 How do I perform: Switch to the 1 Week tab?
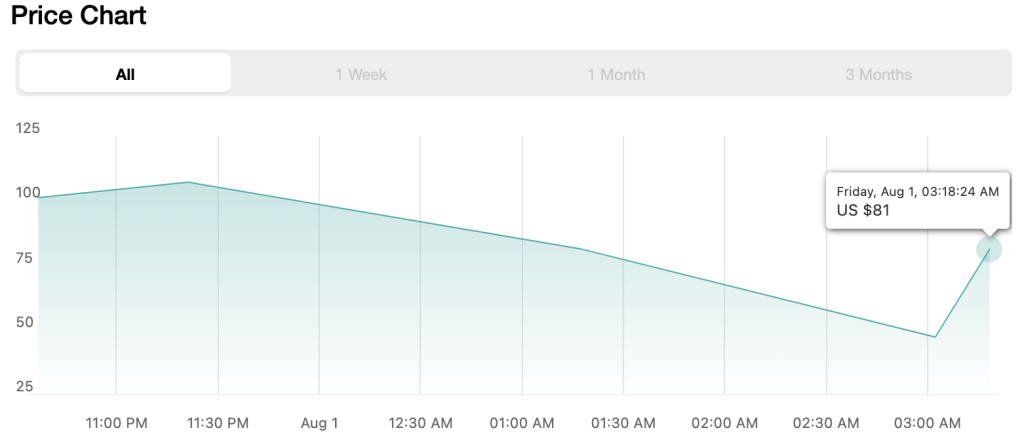point(361,74)
